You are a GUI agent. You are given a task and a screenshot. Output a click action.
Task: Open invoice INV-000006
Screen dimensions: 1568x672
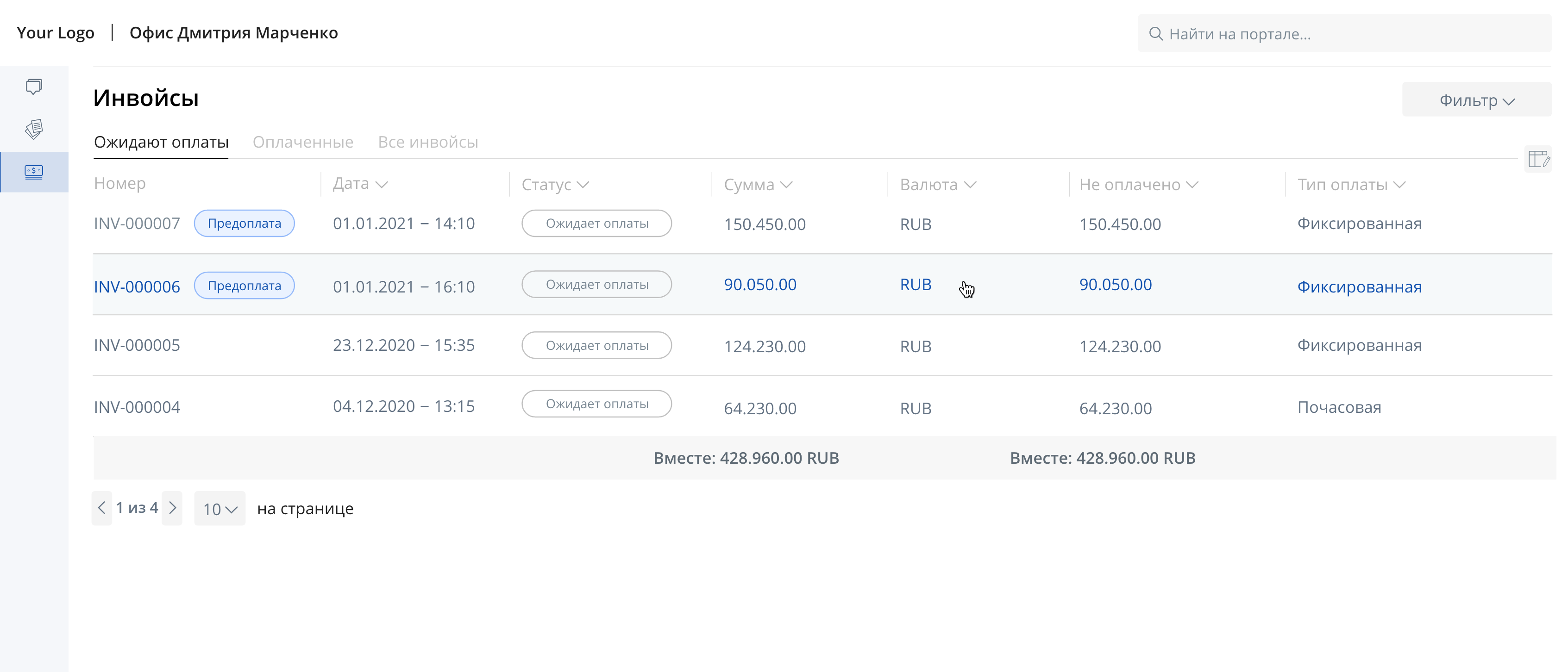pos(137,286)
